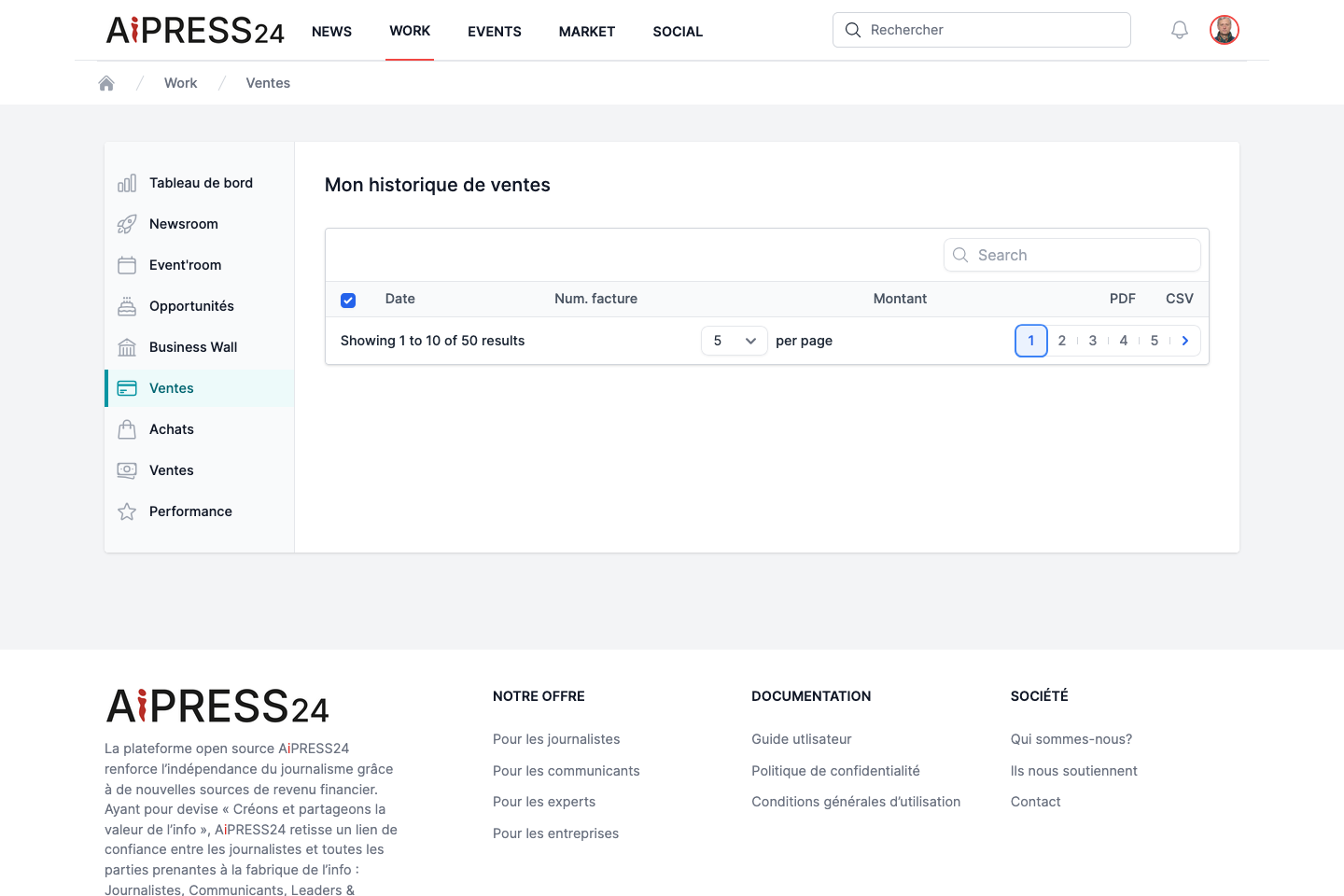1344x896 pixels.
Task: Open the notifications bell
Action: coord(1180,30)
